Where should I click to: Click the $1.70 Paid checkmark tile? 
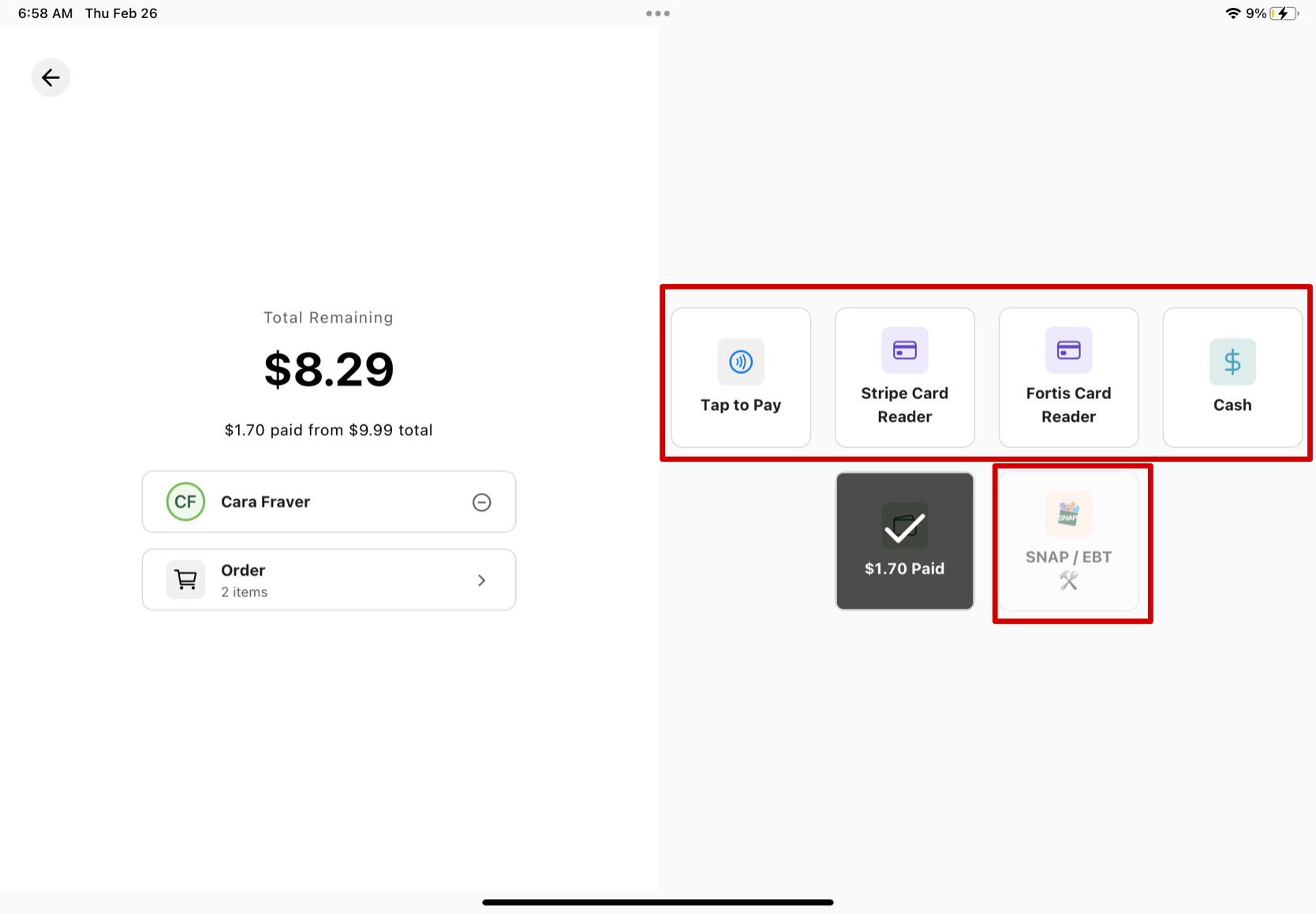[904, 541]
